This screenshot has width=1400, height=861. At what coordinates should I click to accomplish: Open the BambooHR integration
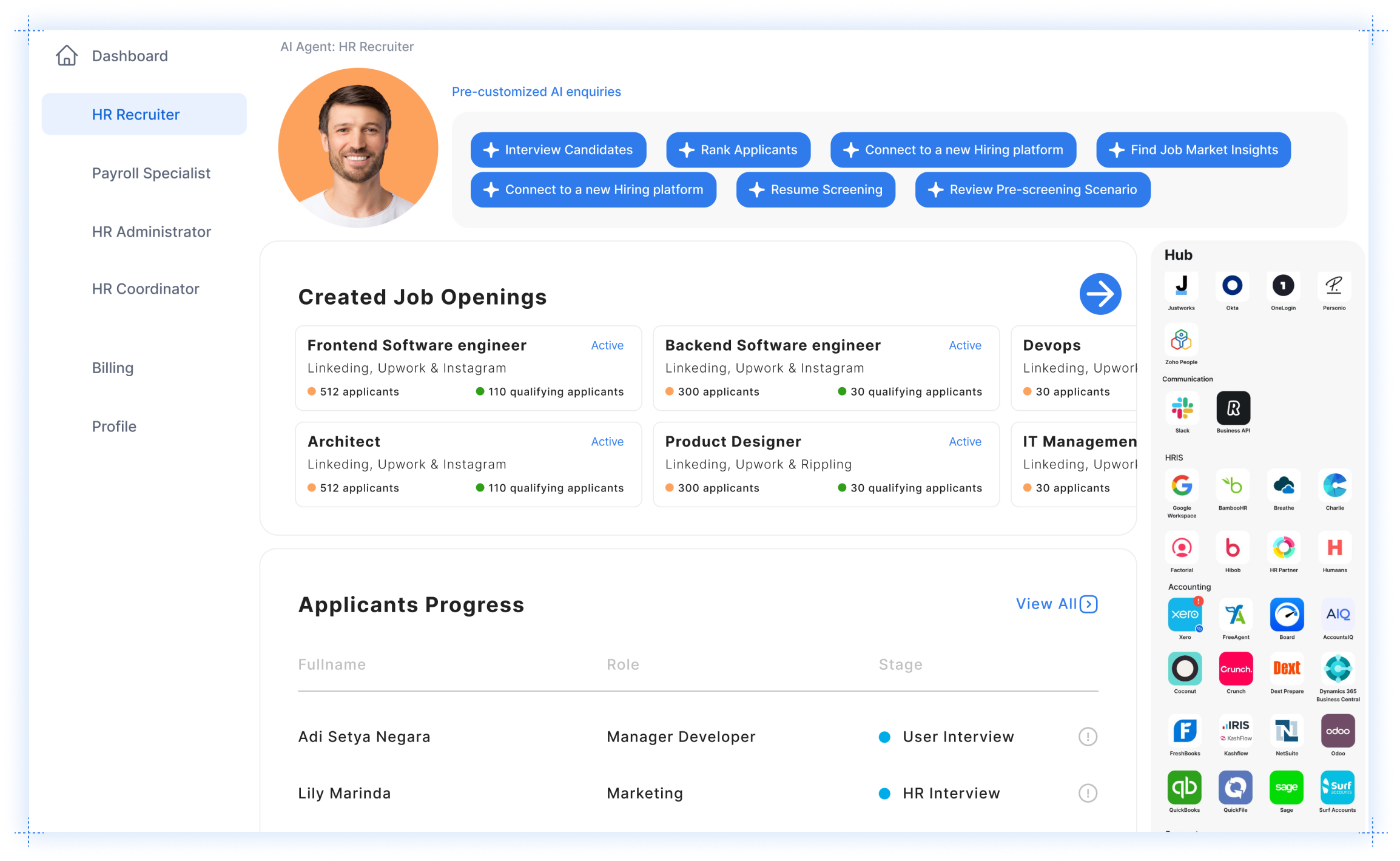[x=1233, y=485]
